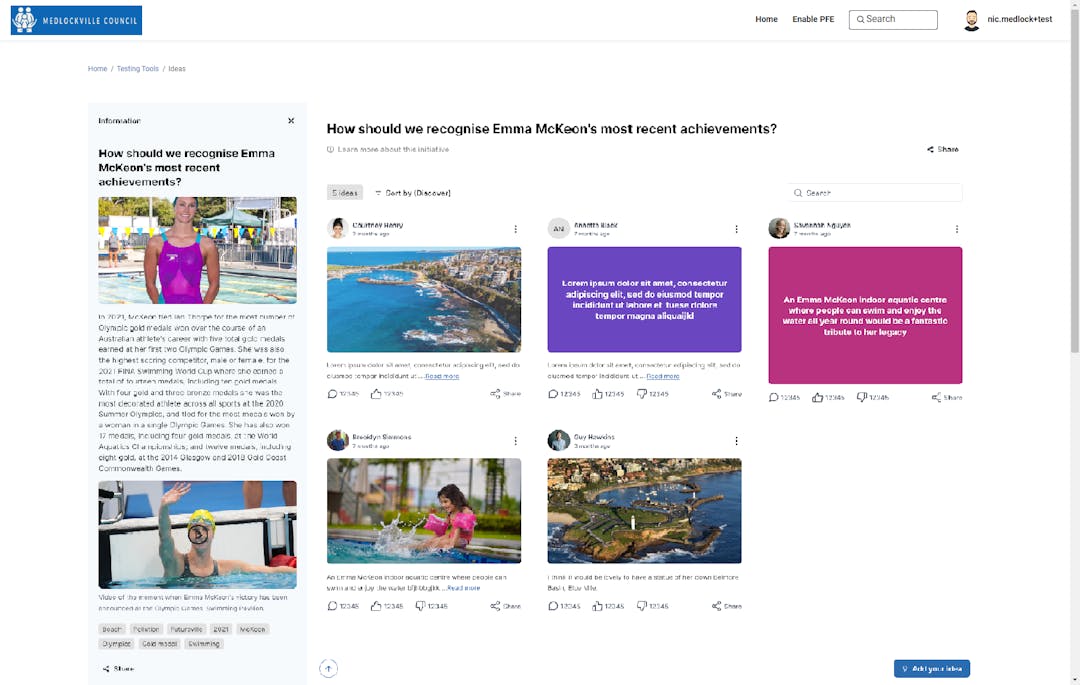The image size is (1080, 685).
Task: Click comment icon on Savannah Nguyen's idea
Action: [x=773, y=398]
